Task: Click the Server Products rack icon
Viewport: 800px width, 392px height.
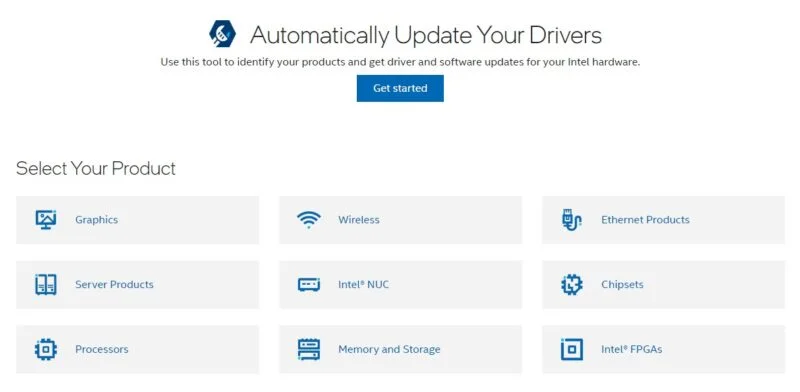Action: coord(46,284)
